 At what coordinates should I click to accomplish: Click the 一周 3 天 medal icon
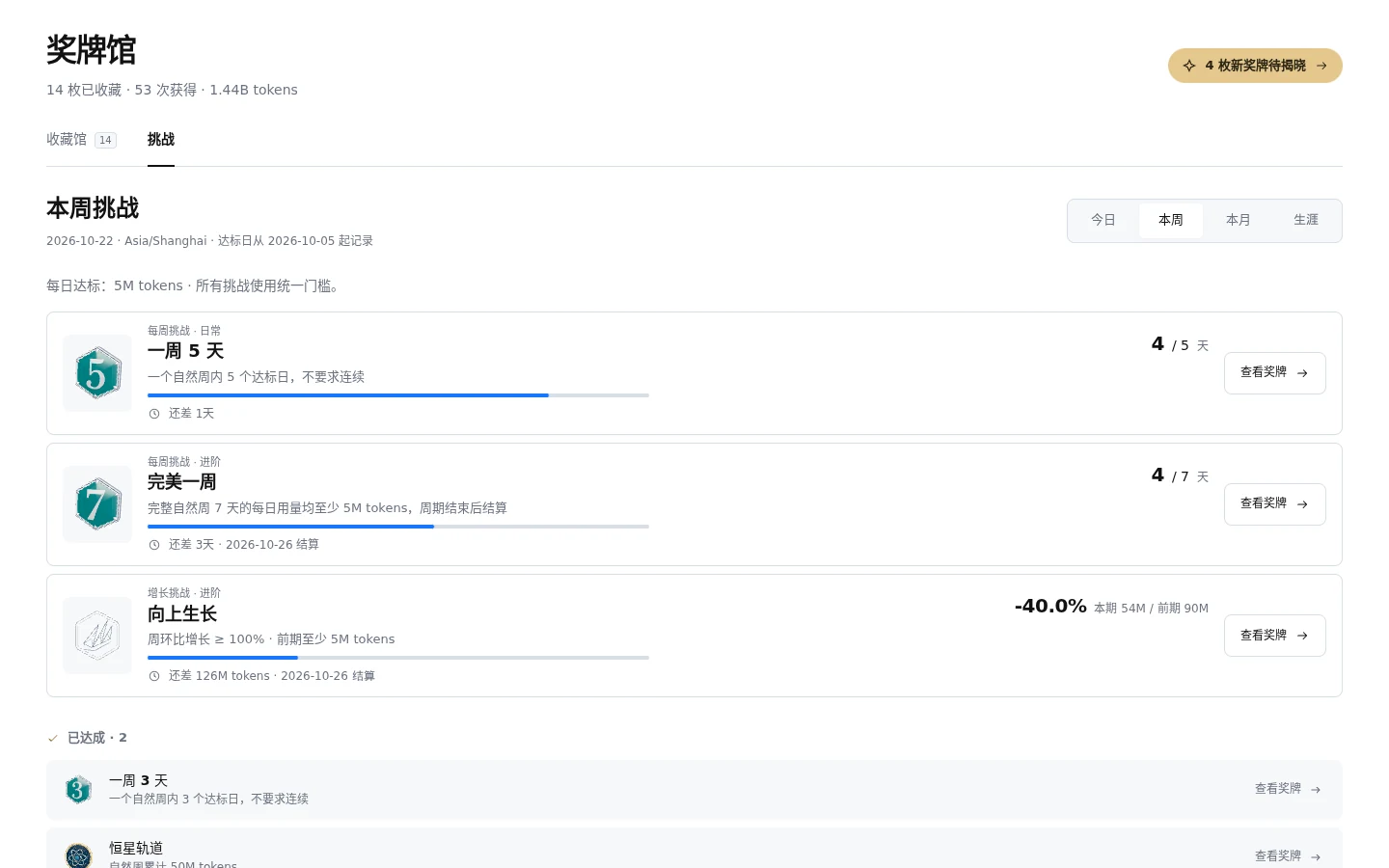[78, 790]
